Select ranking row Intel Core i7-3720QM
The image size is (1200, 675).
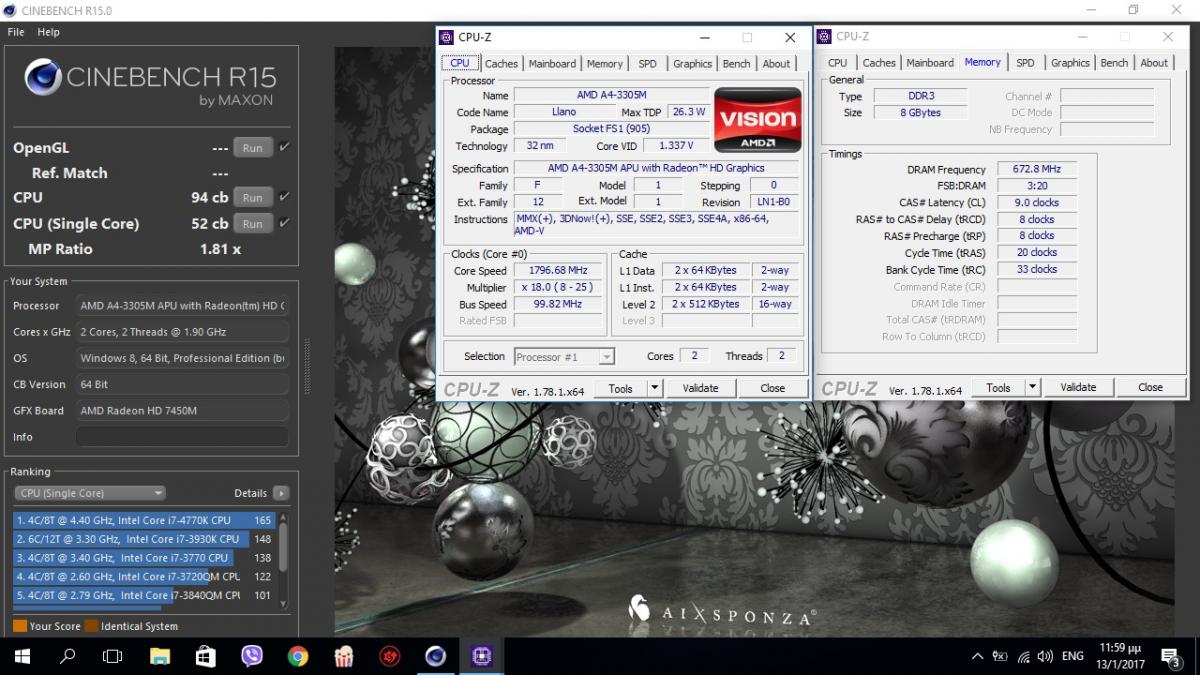144,577
